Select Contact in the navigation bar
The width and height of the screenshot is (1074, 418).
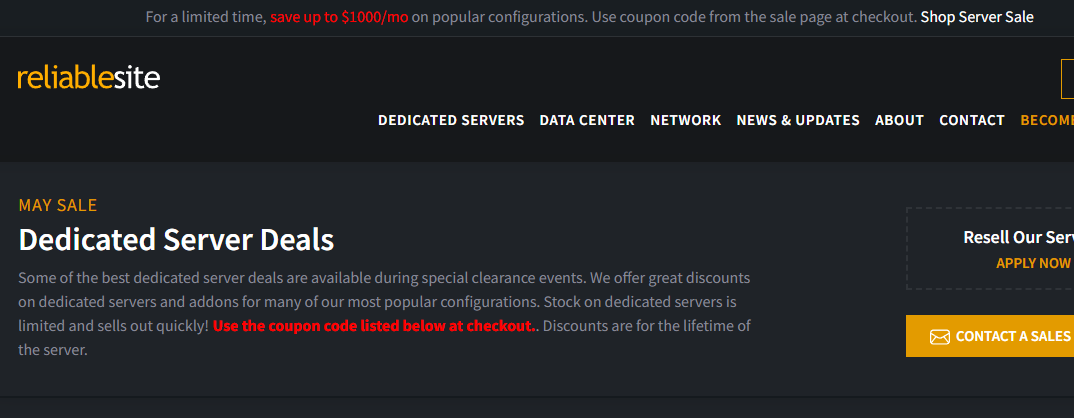[971, 120]
